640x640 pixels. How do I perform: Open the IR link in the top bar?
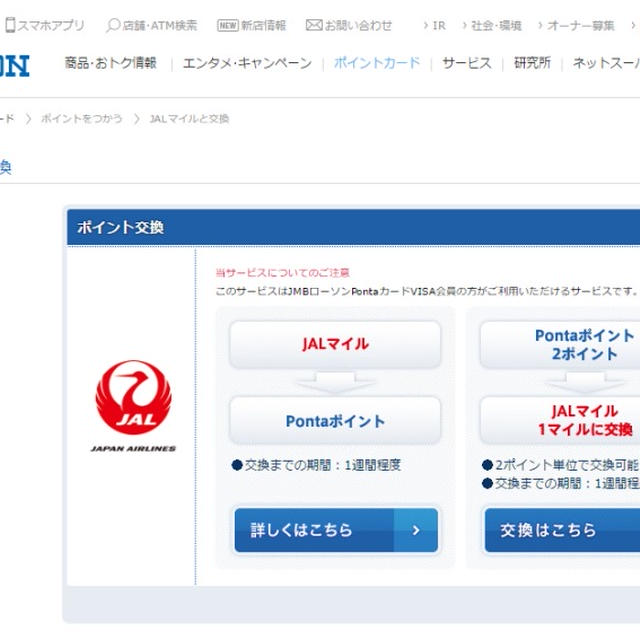pyautogui.click(x=439, y=26)
